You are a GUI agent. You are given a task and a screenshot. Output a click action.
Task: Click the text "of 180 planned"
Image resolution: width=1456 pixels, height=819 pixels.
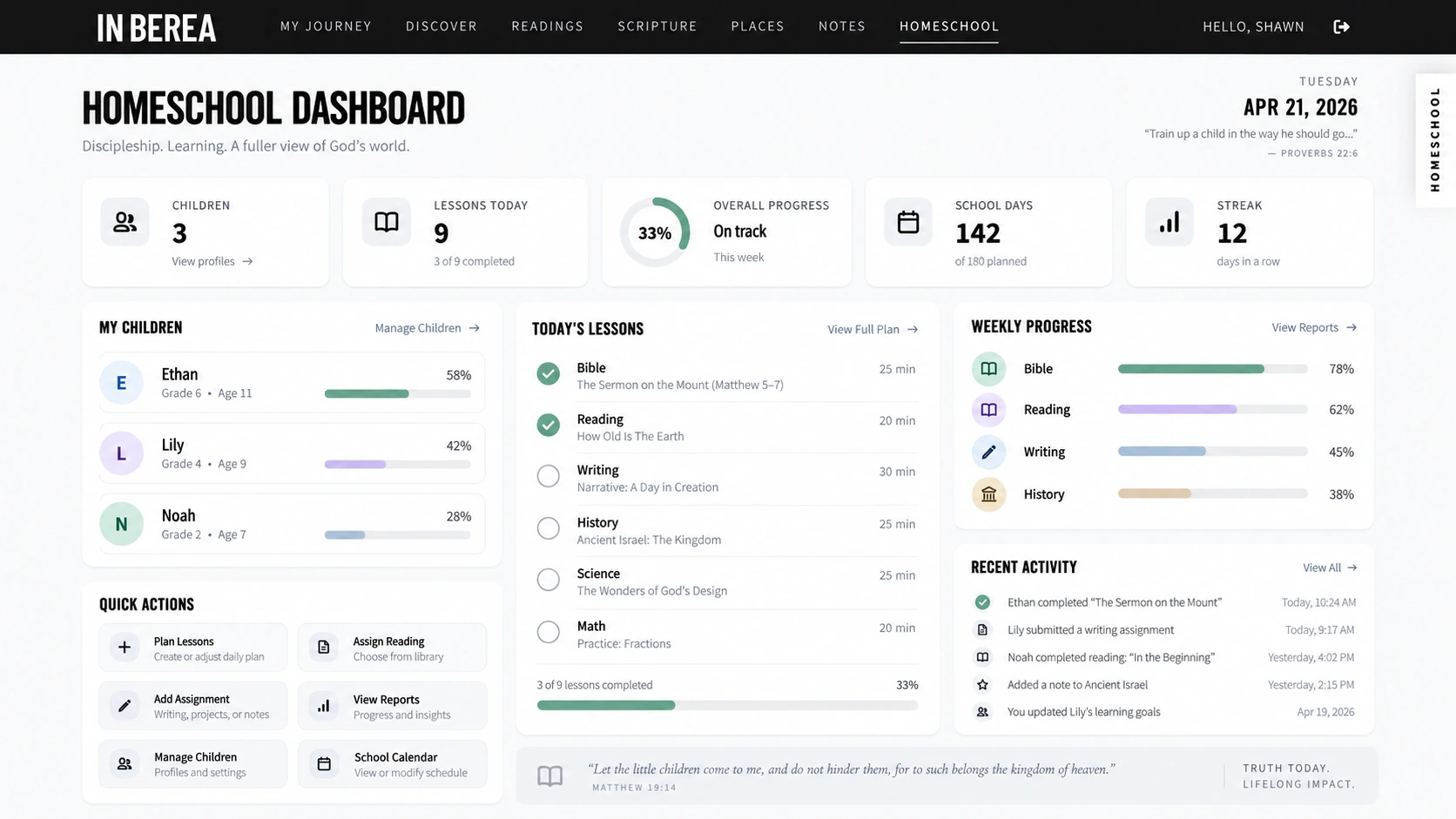[990, 261]
